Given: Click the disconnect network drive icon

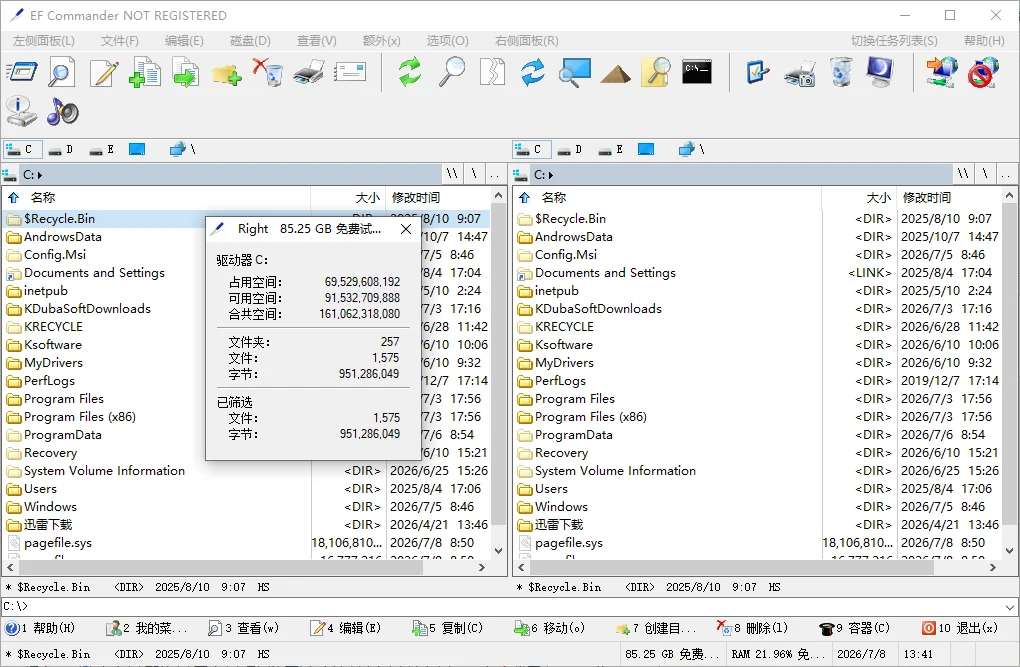Looking at the screenshot, I should [983, 72].
